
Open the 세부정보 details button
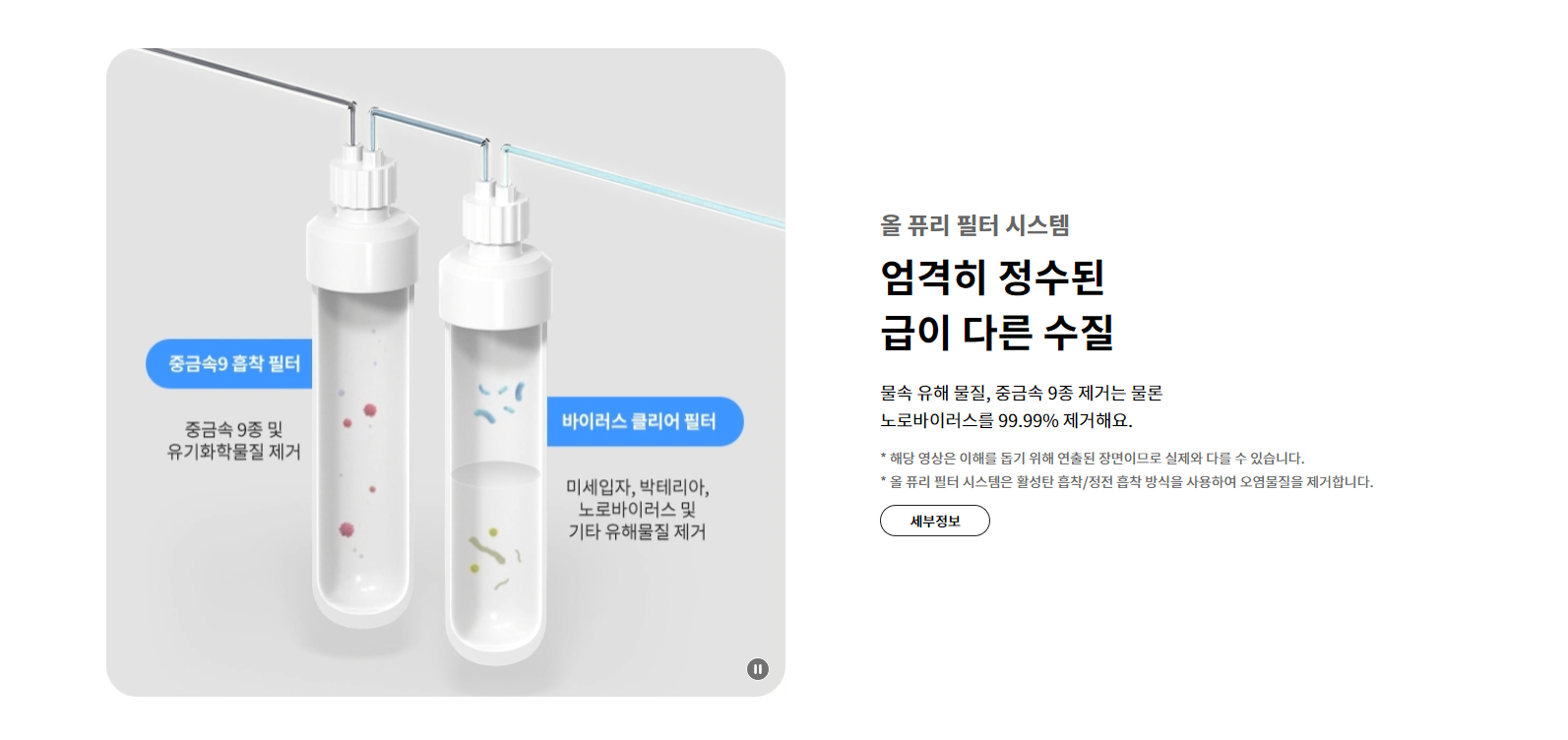click(934, 521)
